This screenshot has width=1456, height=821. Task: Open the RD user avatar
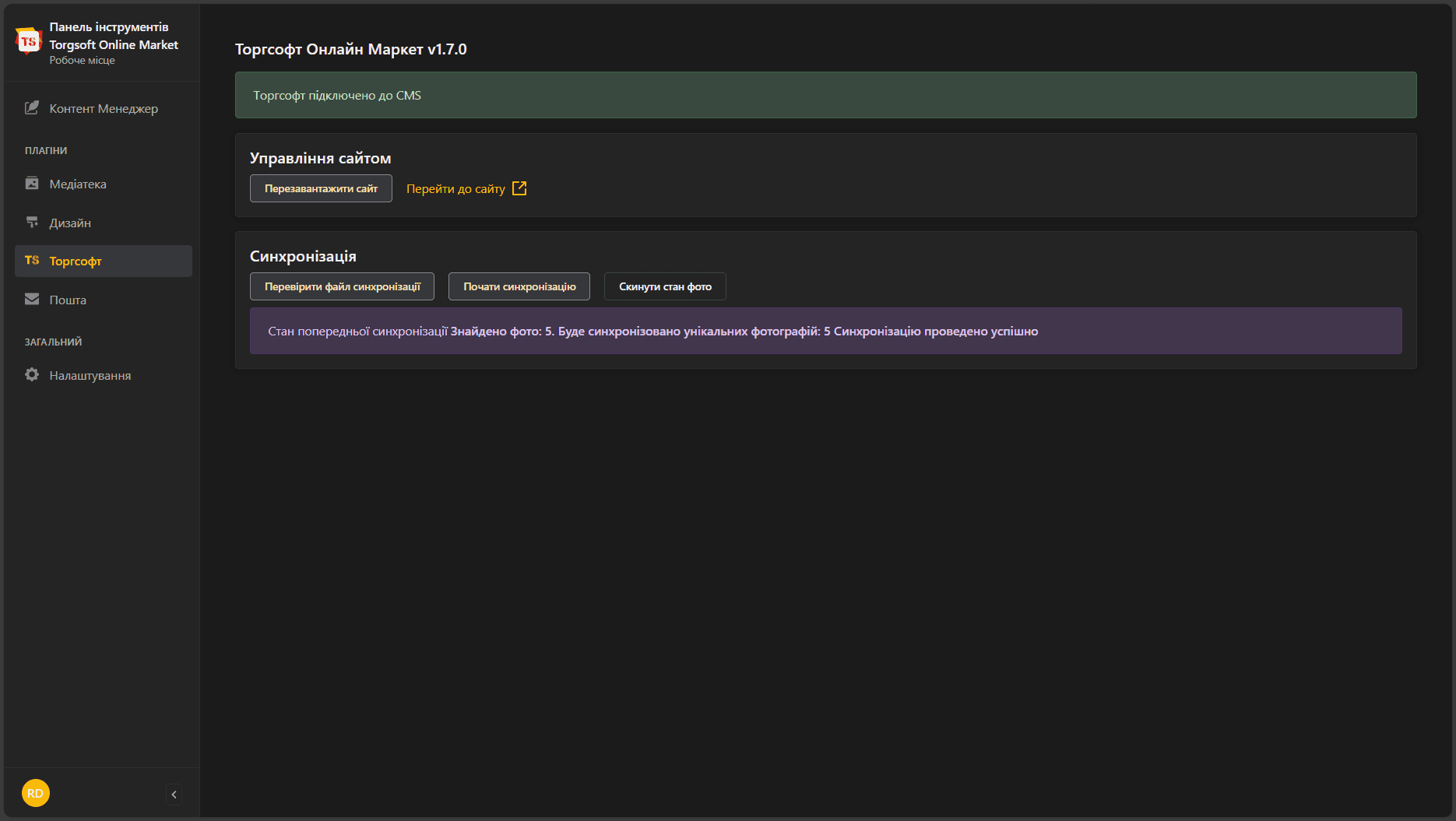click(x=36, y=793)
